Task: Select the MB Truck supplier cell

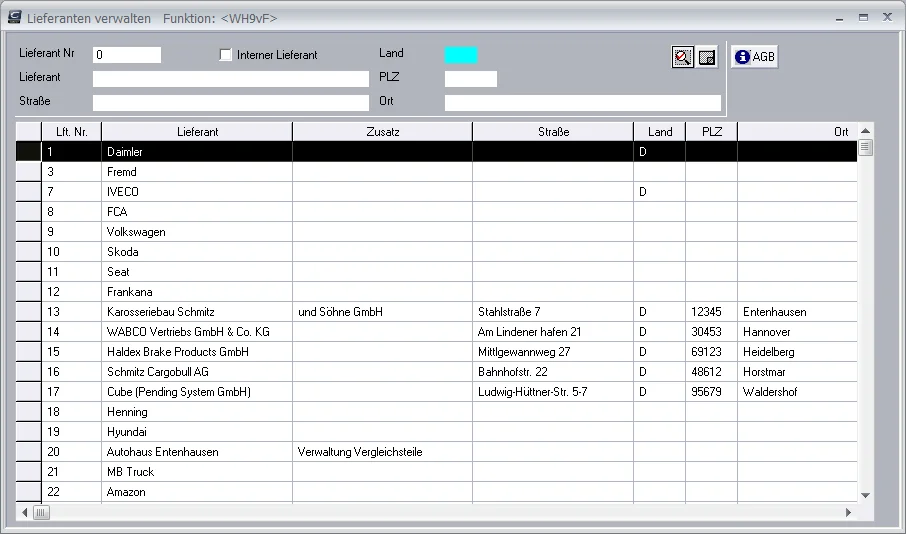Action: point(197,472)
